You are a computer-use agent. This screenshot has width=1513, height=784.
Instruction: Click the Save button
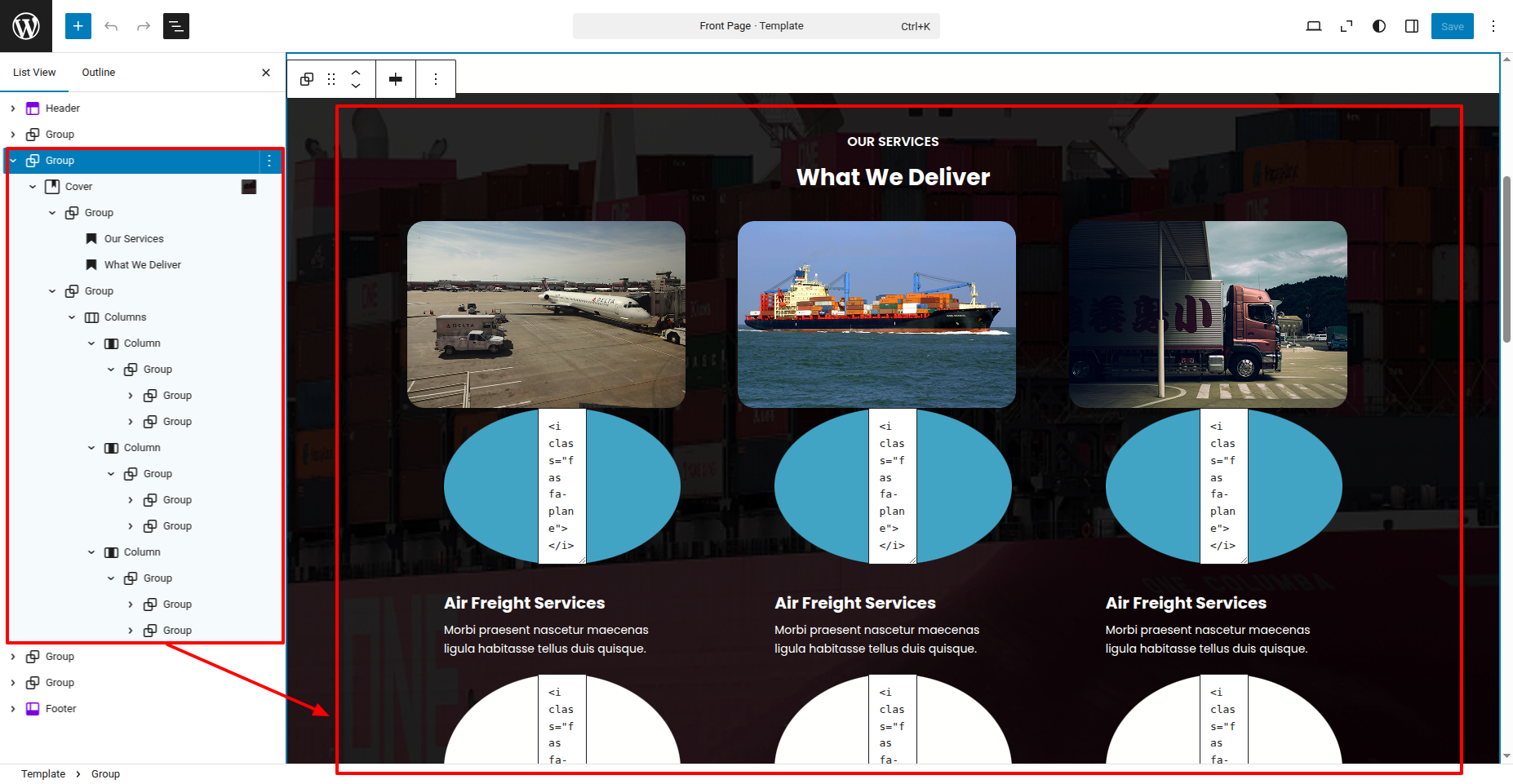point(1452,26)
